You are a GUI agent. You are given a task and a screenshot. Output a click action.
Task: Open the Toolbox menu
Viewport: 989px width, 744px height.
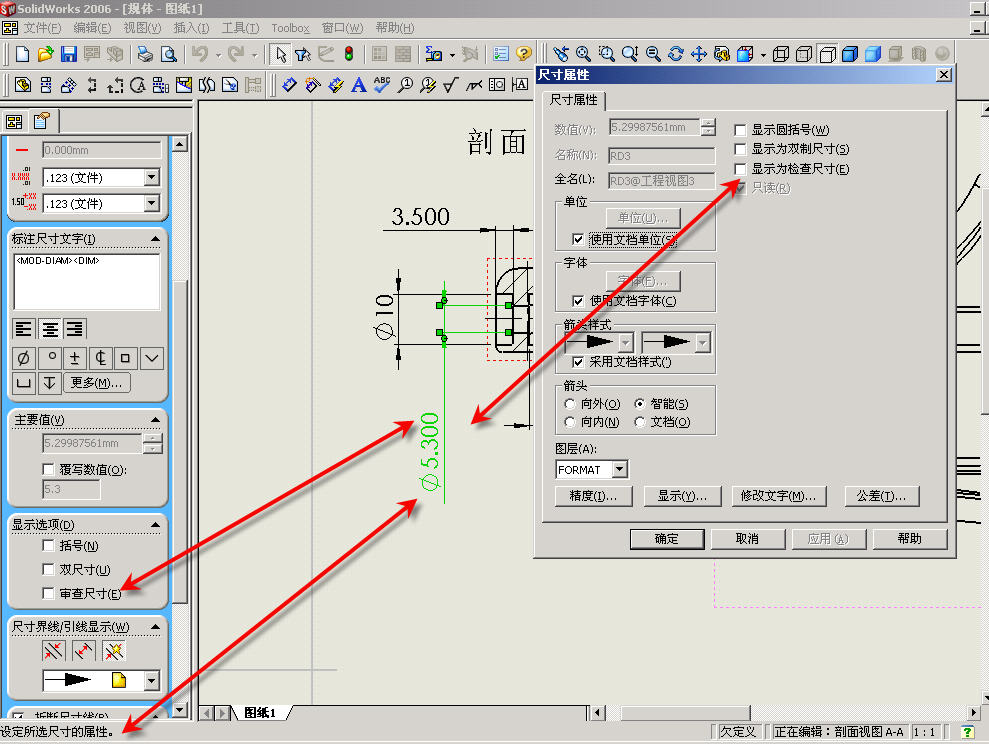pos(290,28)
